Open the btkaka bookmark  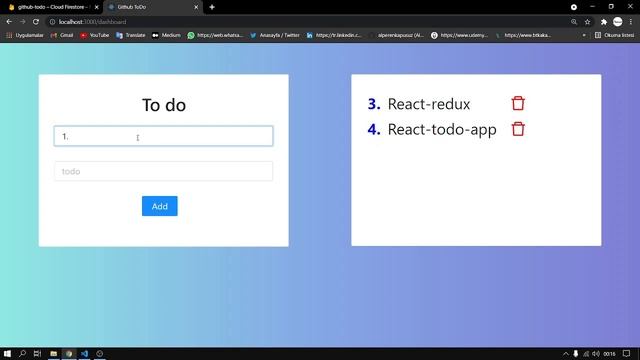(x=523, y=35)
